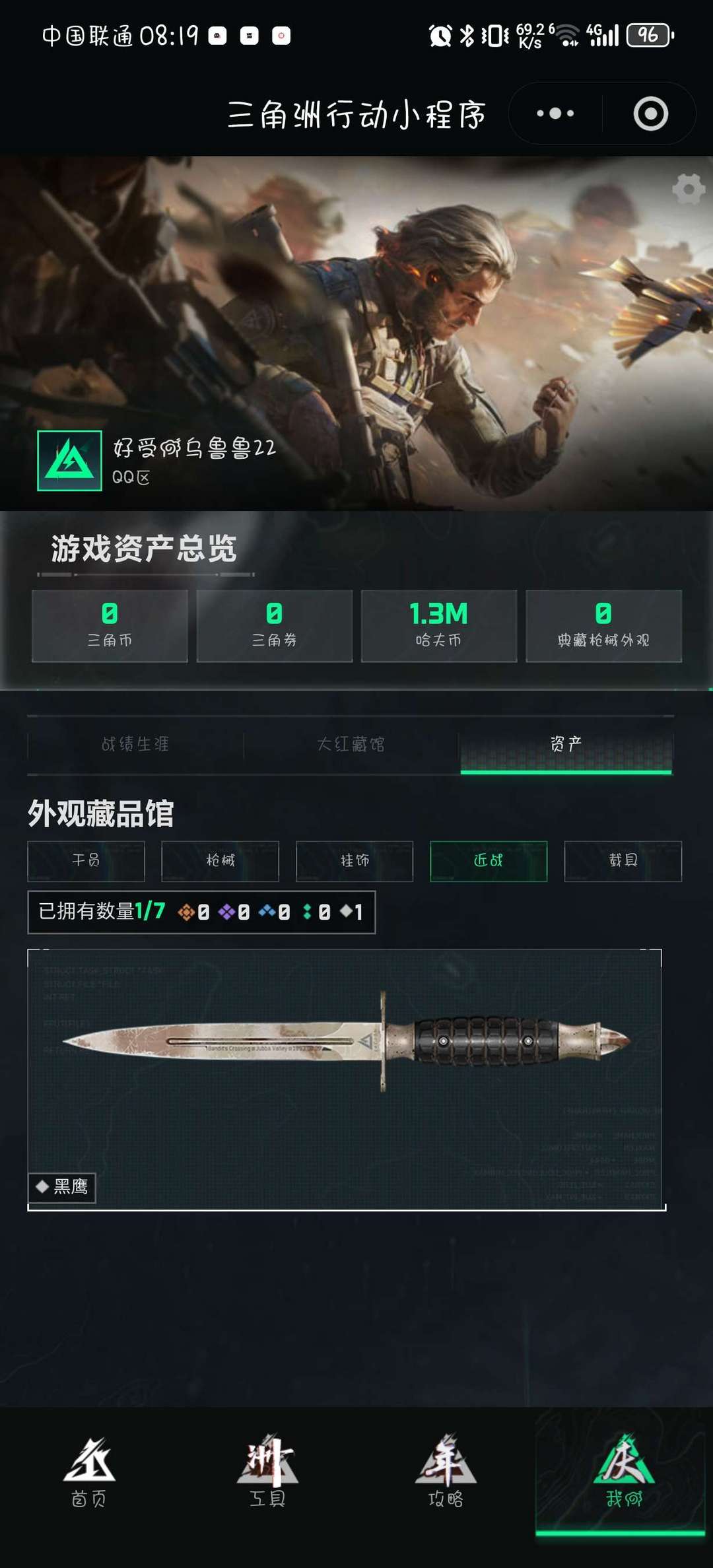Select the 近战 melee filter
The image size is (713, 1568).
(489, 860)
